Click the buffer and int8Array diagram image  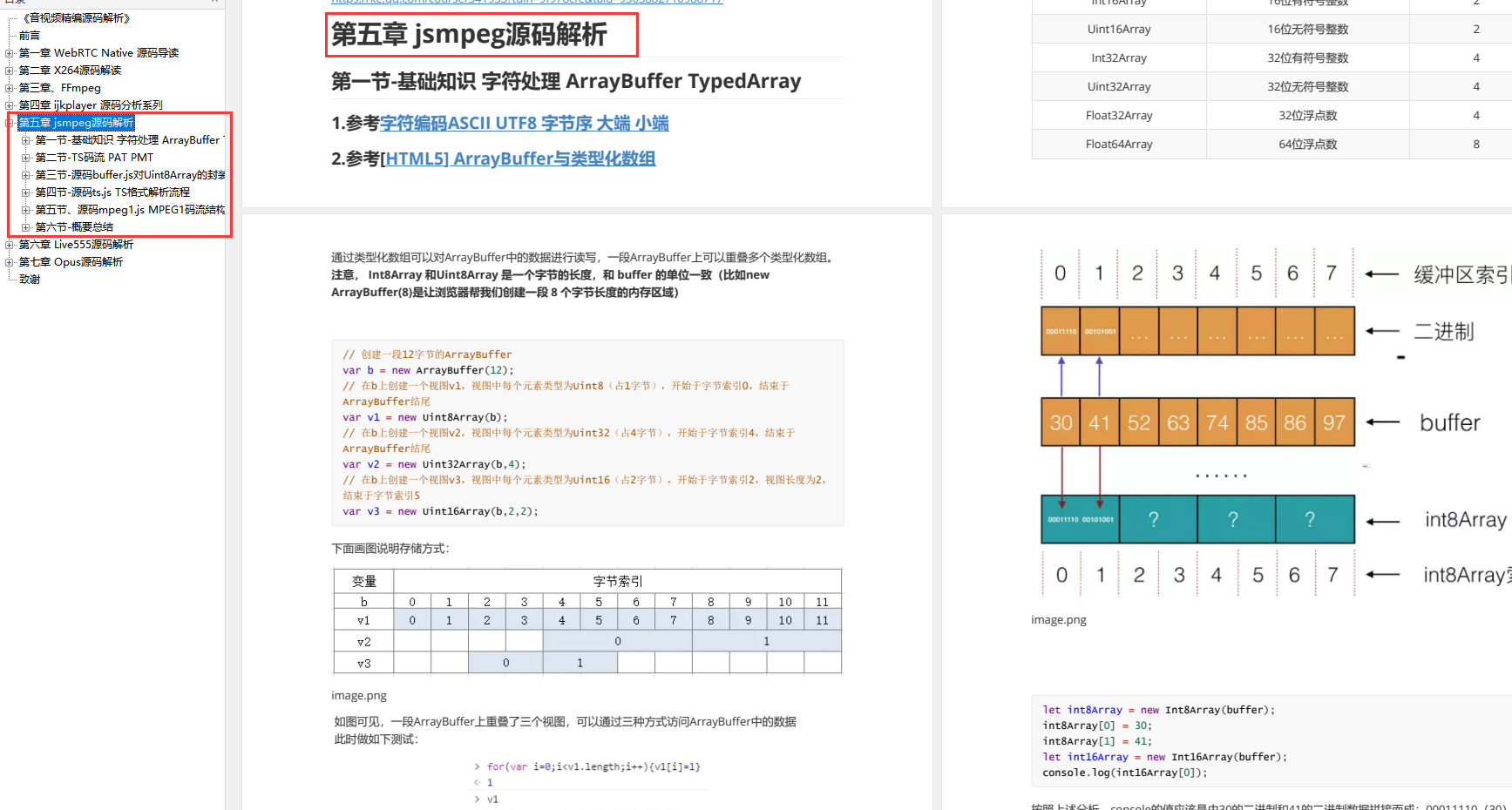pos(1272,423)
